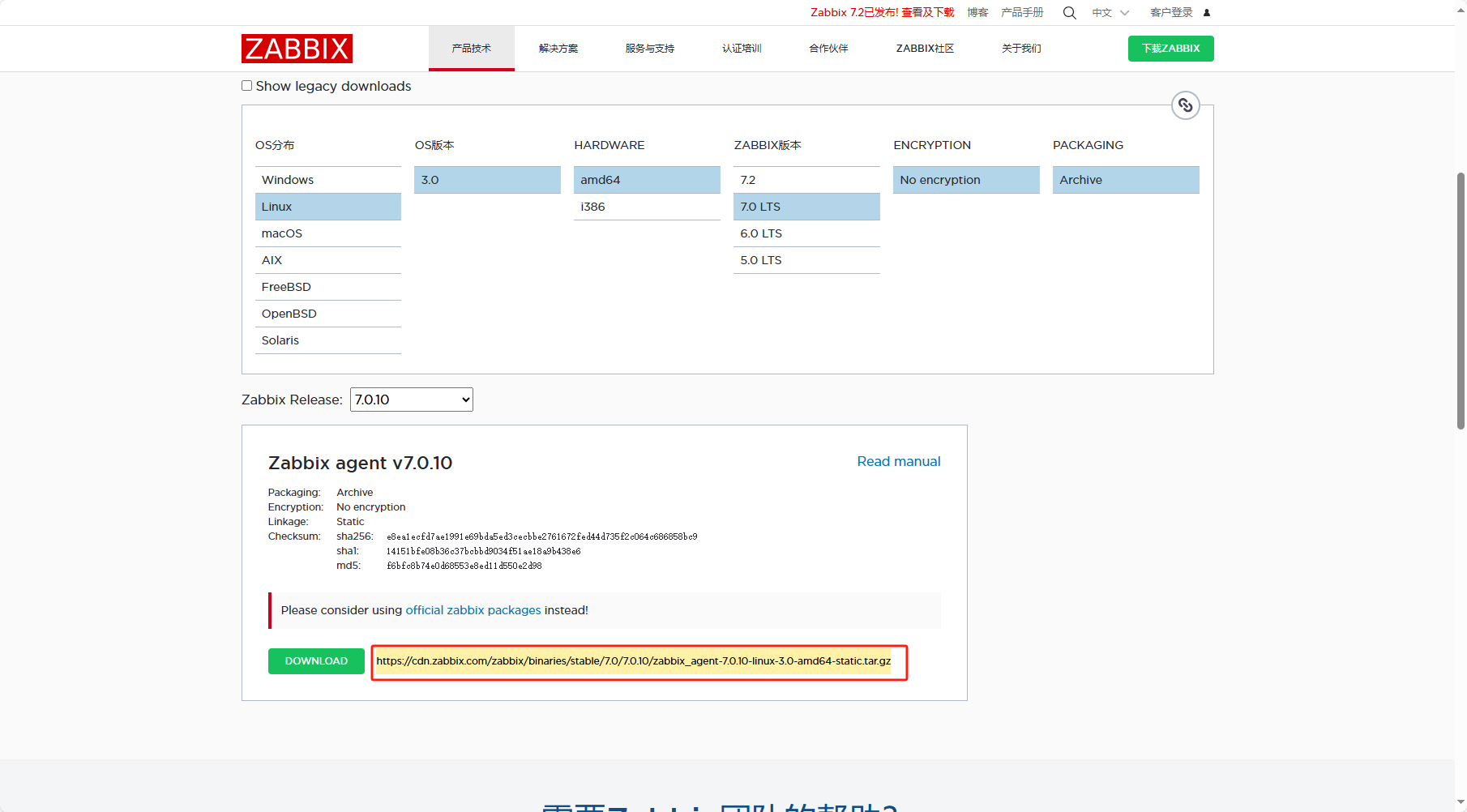Viewport: 1467px width, 812px height.
Task: Follow the official zabbix packages link
Action: click(x=473, y=610)
